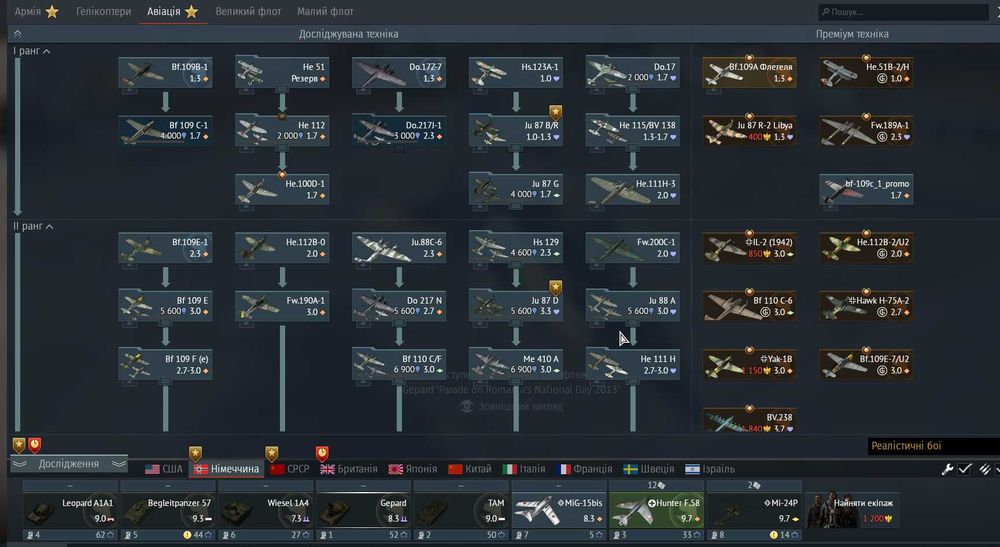Select the Bf.109B-1 aircraft card
This screenshot has width=1000, height=547.
165,72
